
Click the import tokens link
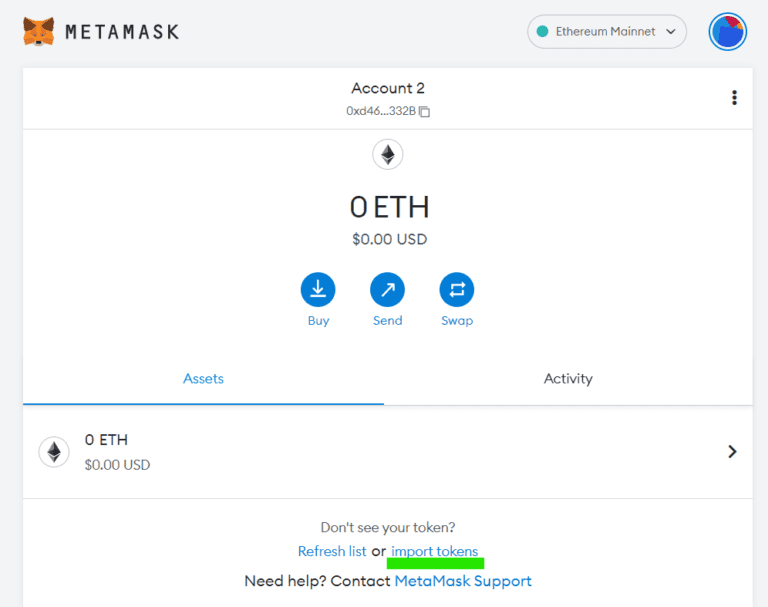(x=434, y=552)
